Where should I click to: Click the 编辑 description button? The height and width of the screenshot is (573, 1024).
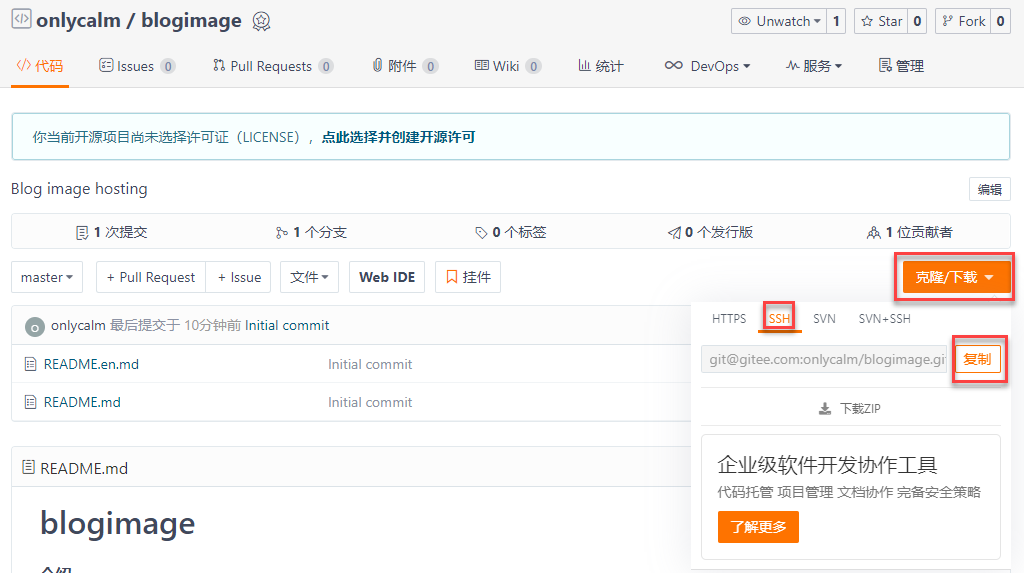989,189
